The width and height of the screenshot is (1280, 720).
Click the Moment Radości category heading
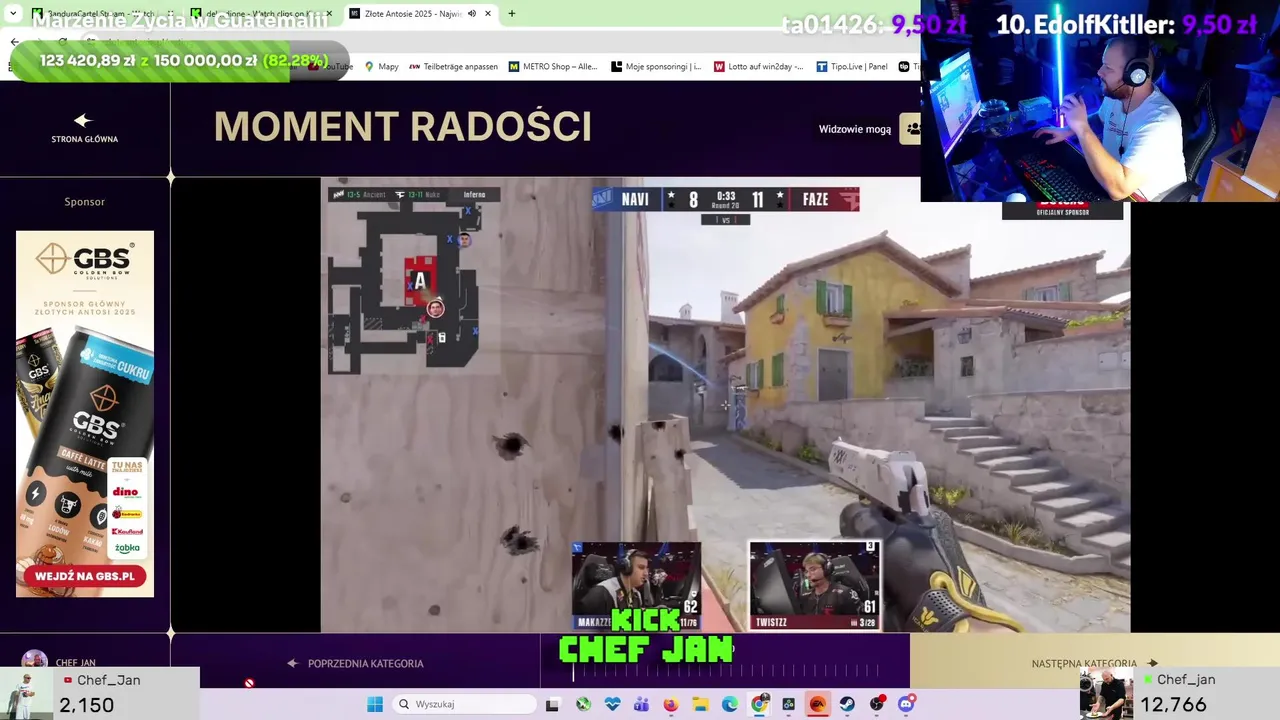pyautogui.click(x=403, y=127)
